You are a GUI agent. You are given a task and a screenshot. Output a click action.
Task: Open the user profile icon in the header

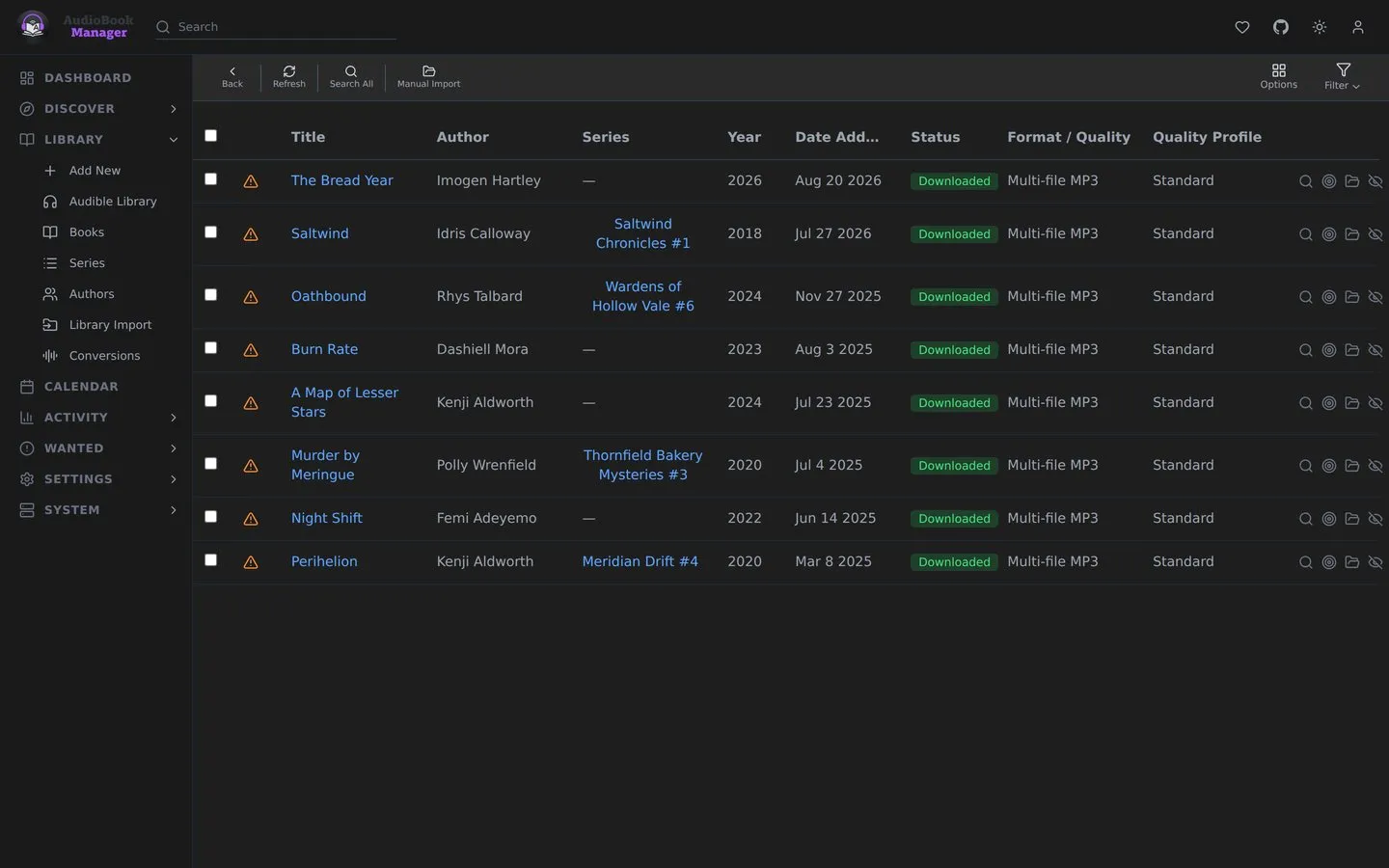(x=1357, y=27)
